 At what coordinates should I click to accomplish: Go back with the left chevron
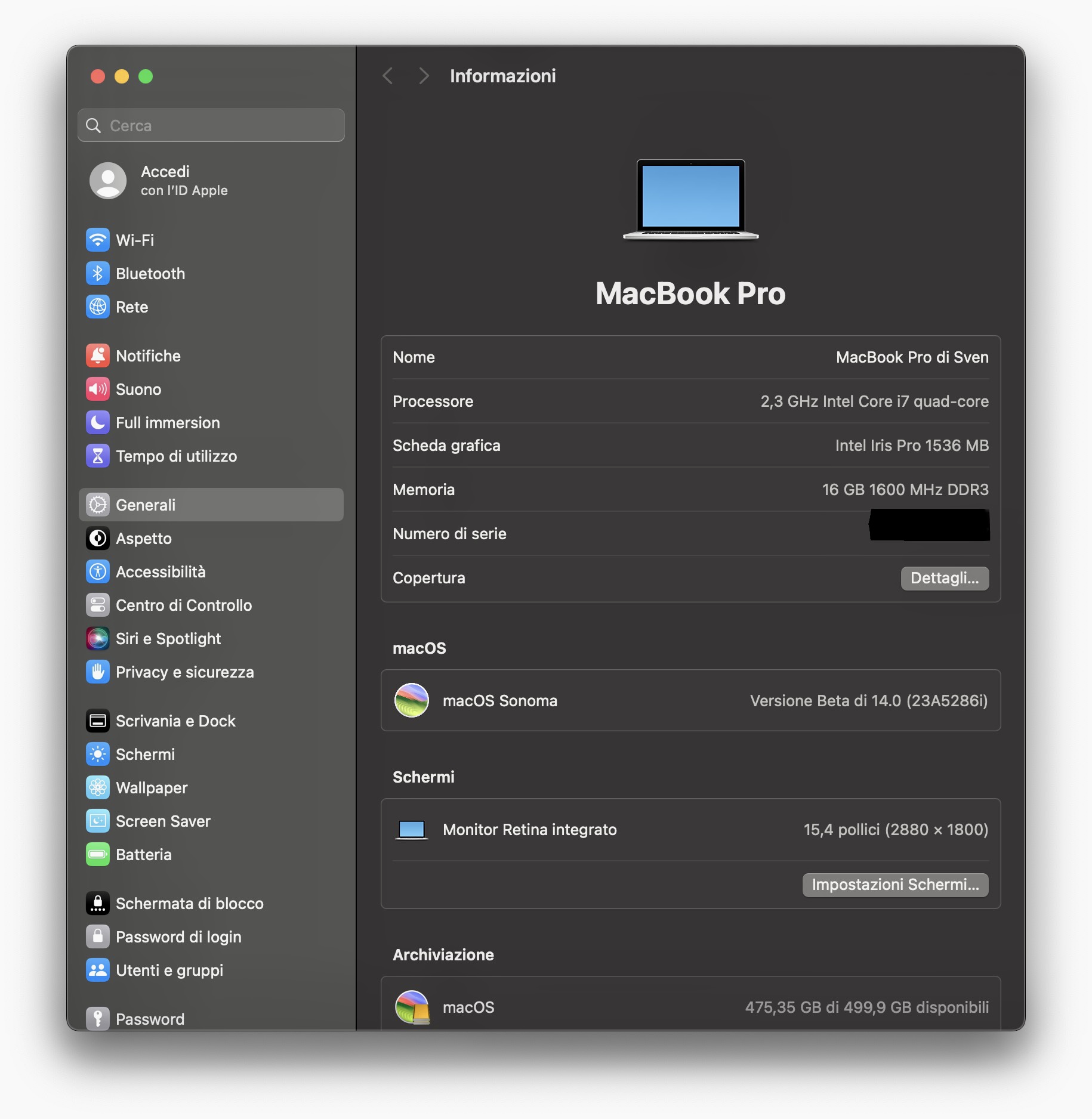(x=388, y=76)
